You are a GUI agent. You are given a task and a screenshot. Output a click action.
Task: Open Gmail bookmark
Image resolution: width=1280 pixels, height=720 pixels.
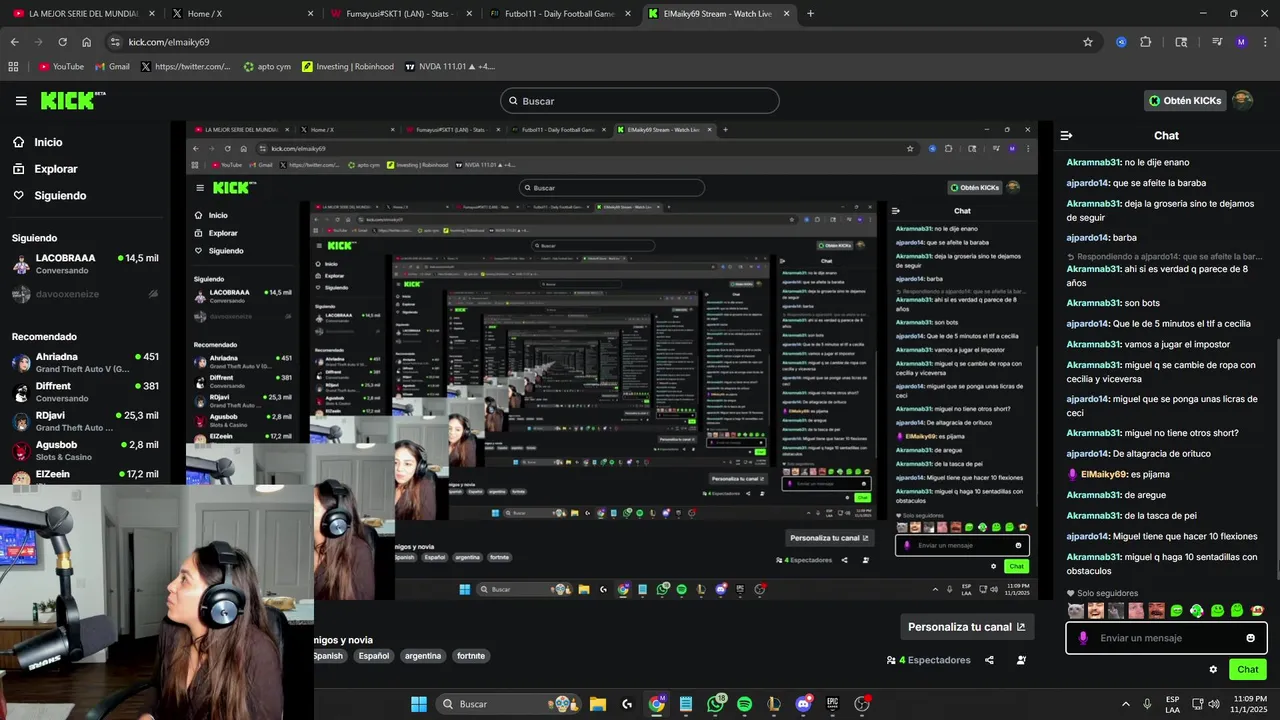point(112,67)
